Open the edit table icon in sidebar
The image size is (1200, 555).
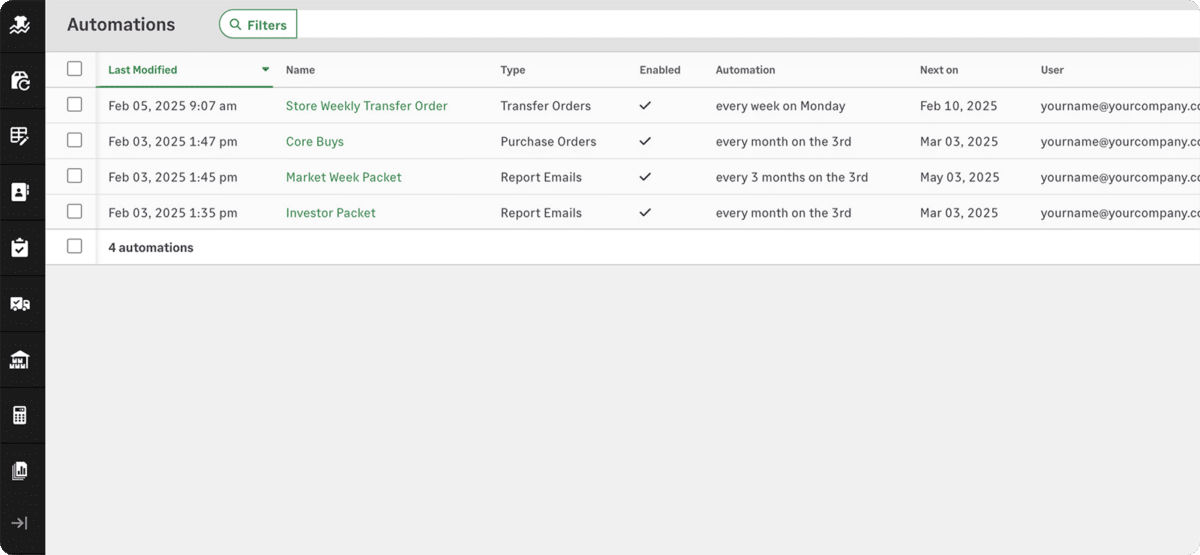20,137
